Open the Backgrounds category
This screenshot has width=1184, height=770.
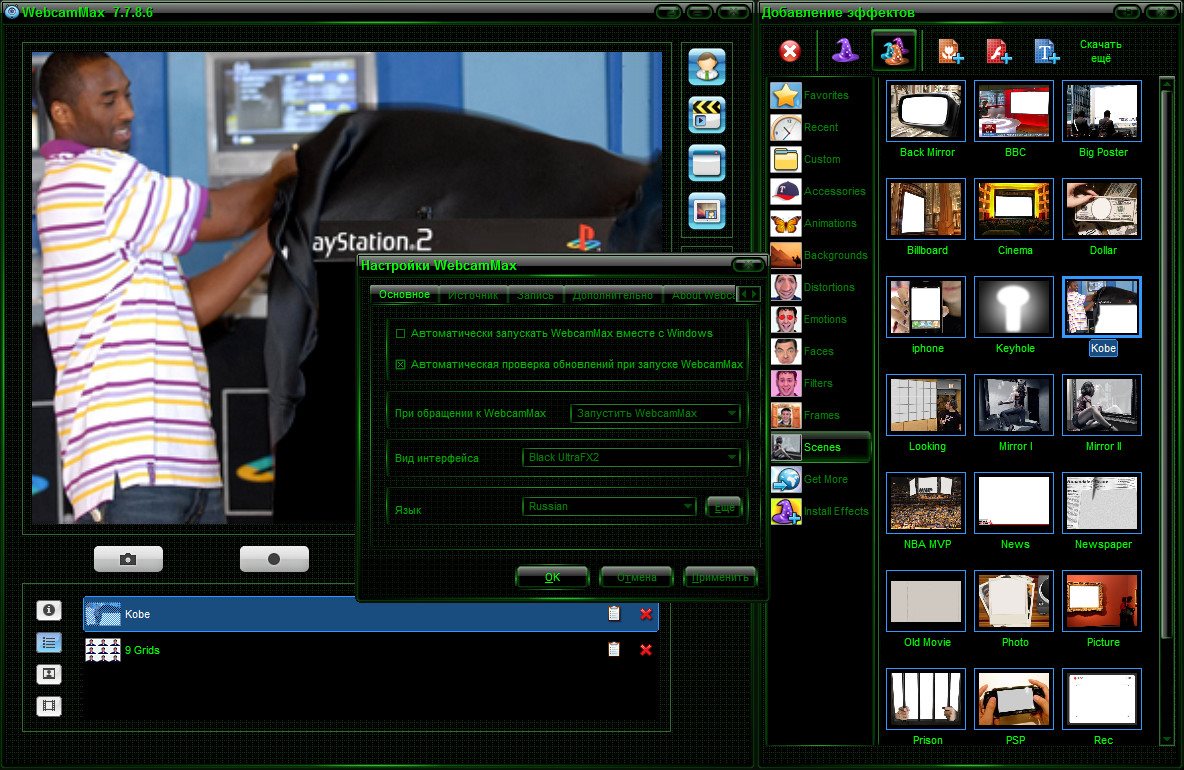point(819,255)
